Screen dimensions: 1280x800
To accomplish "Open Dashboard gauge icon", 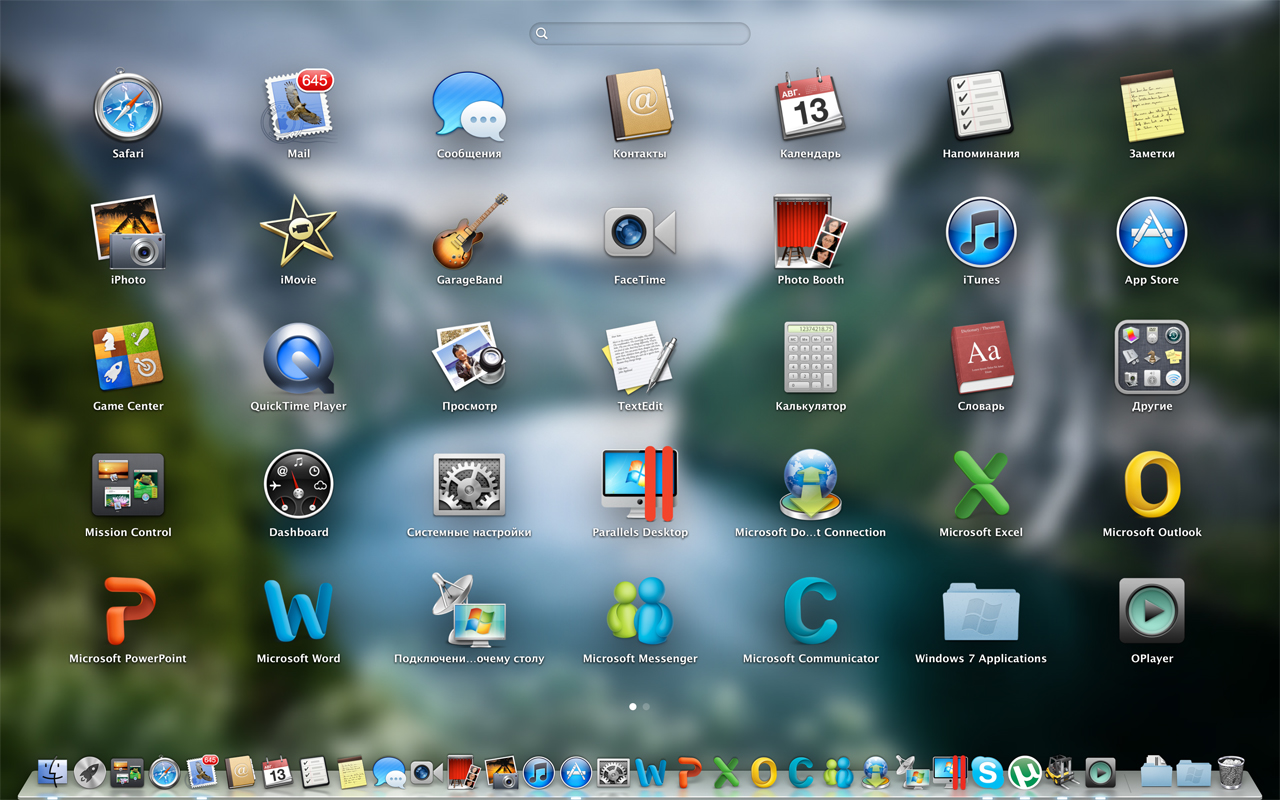I will point(298,485).
